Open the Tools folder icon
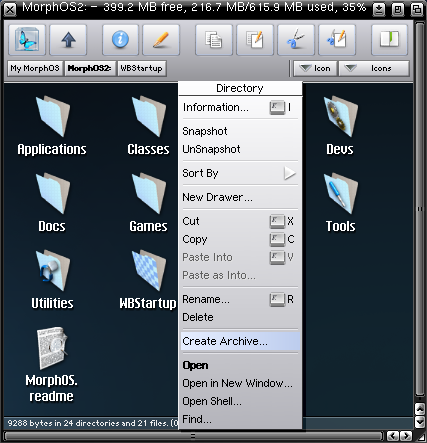Image resolution: width=427 pixels, height=443 pixels. tap(340, 203)
